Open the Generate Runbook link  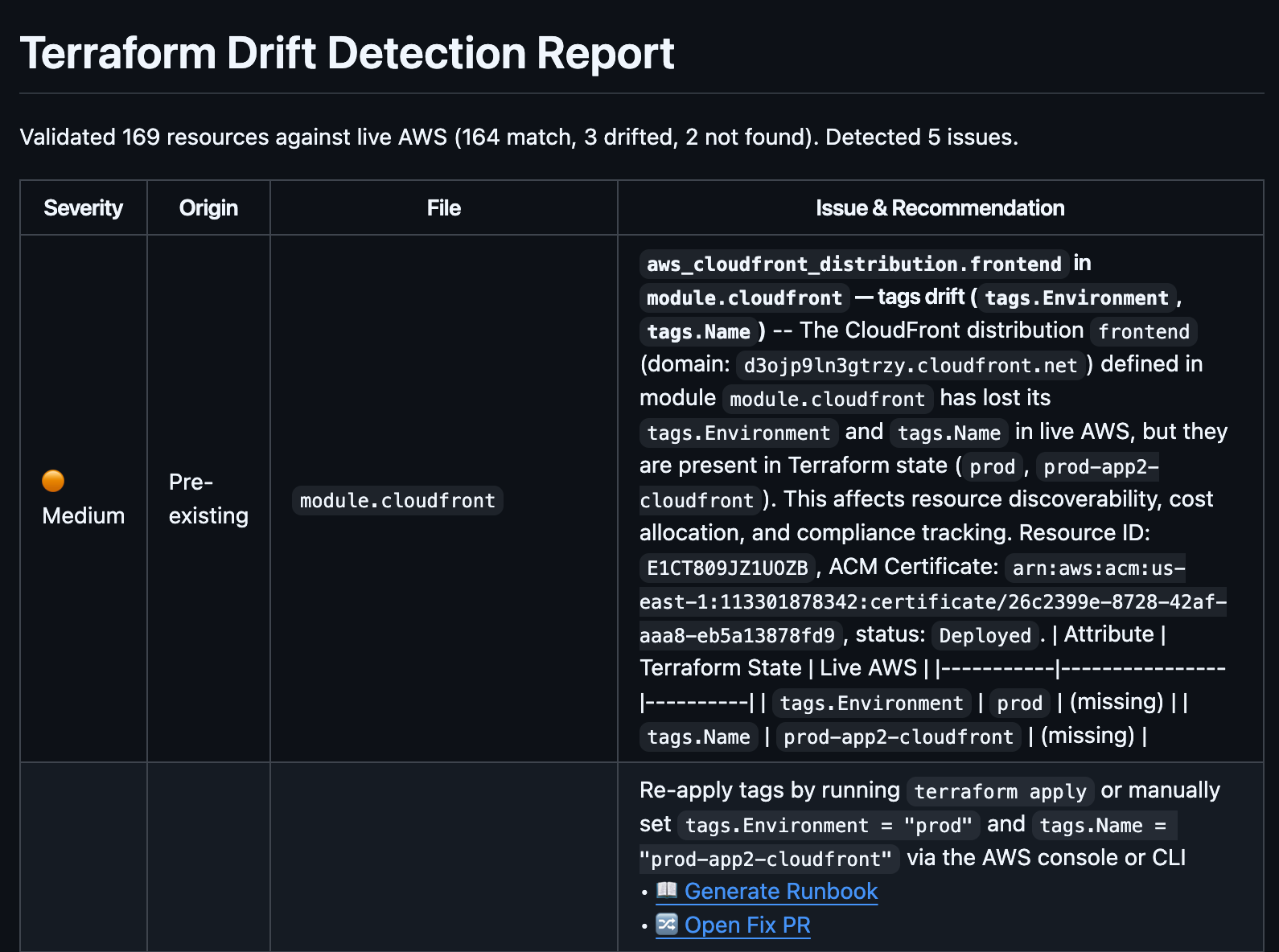tap(780, 892)
